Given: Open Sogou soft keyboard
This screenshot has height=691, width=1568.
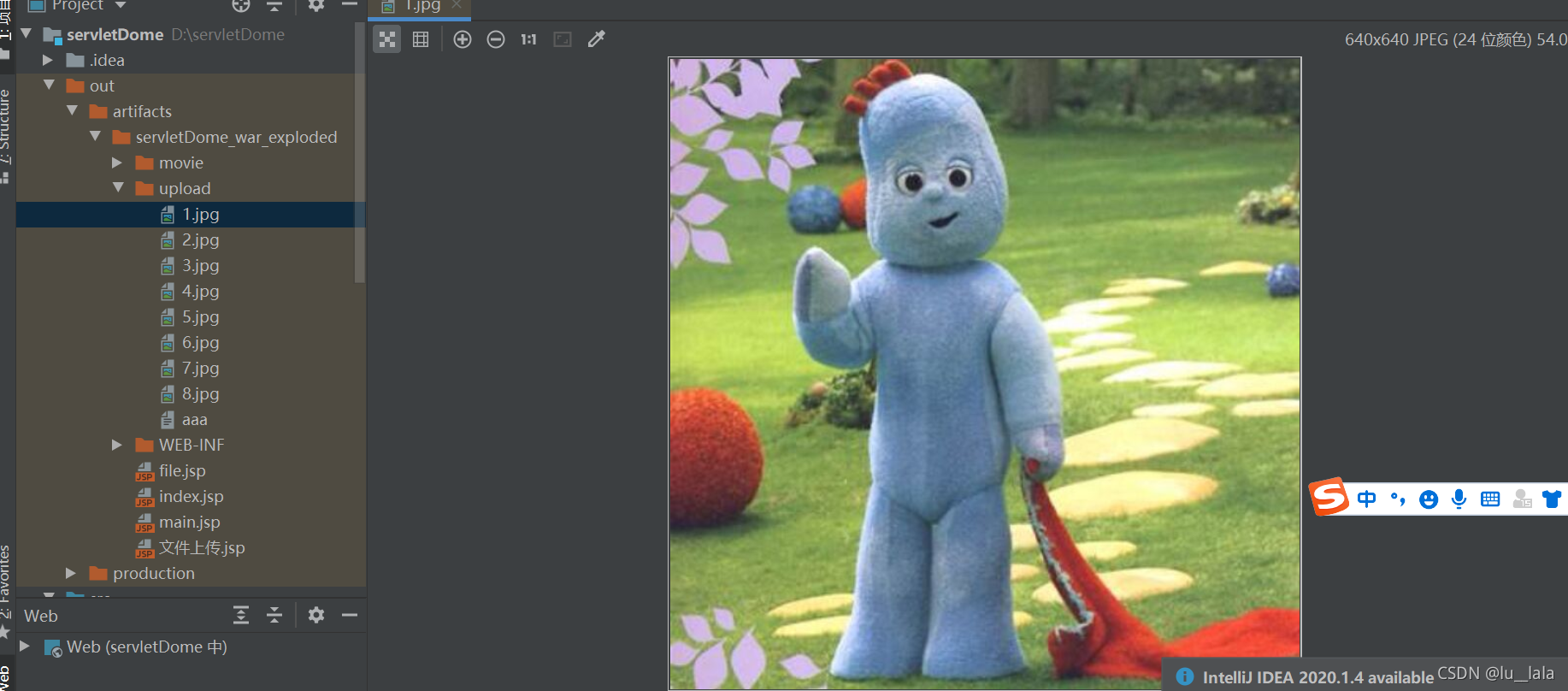Looking at the screenshot, I should pyautogui.click(x=1490, y=499).
